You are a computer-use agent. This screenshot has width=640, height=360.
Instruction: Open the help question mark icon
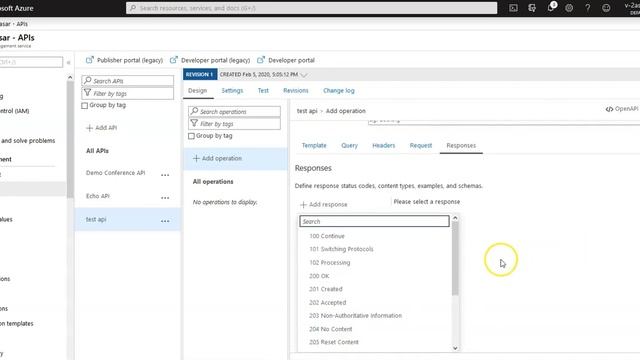587,8
